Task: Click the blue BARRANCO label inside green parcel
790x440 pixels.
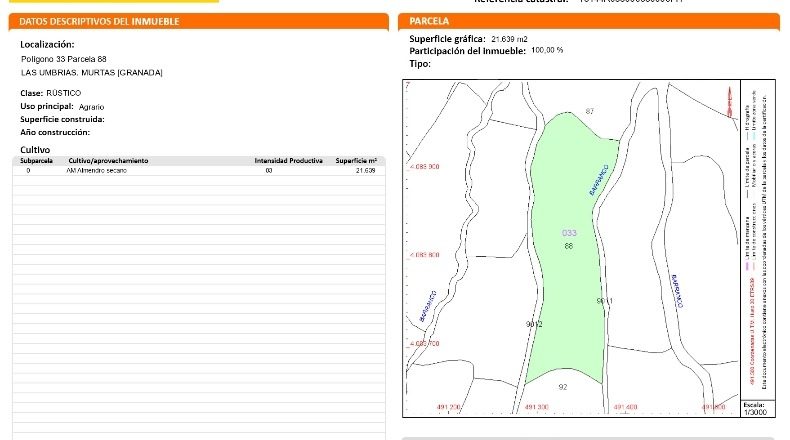Action: pyautogui.click(x=599, y=180)
